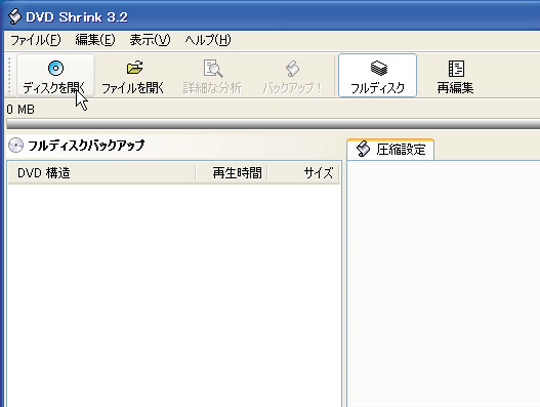540x407 pixels.
Task: Select the フルディスク stack icon
Action: pos(379,68)
